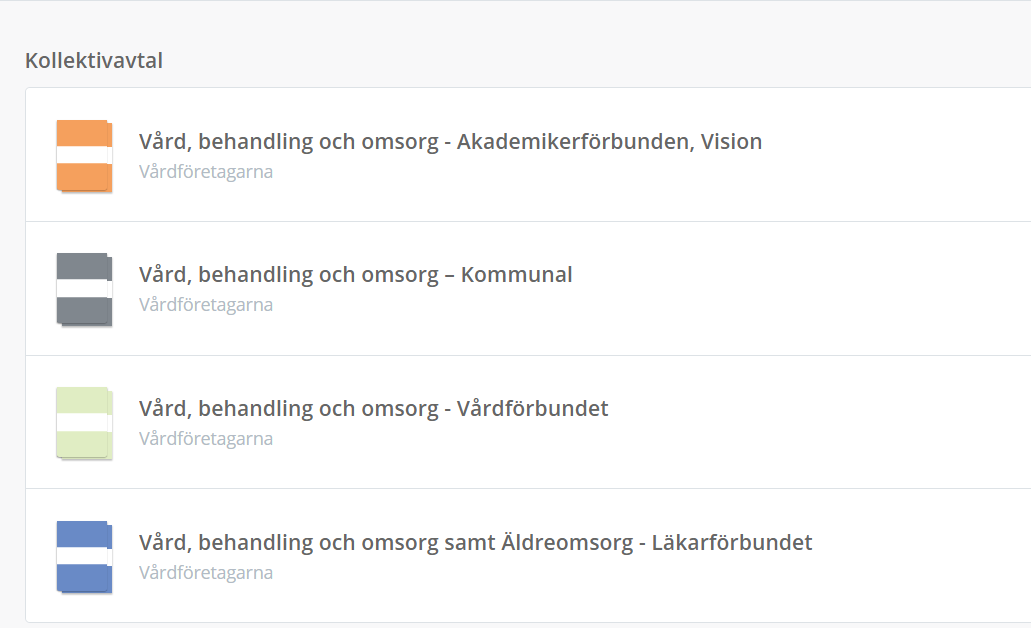Click Vårdföretagarna label below the Vårdförbundet agreement

click(206, 439)
